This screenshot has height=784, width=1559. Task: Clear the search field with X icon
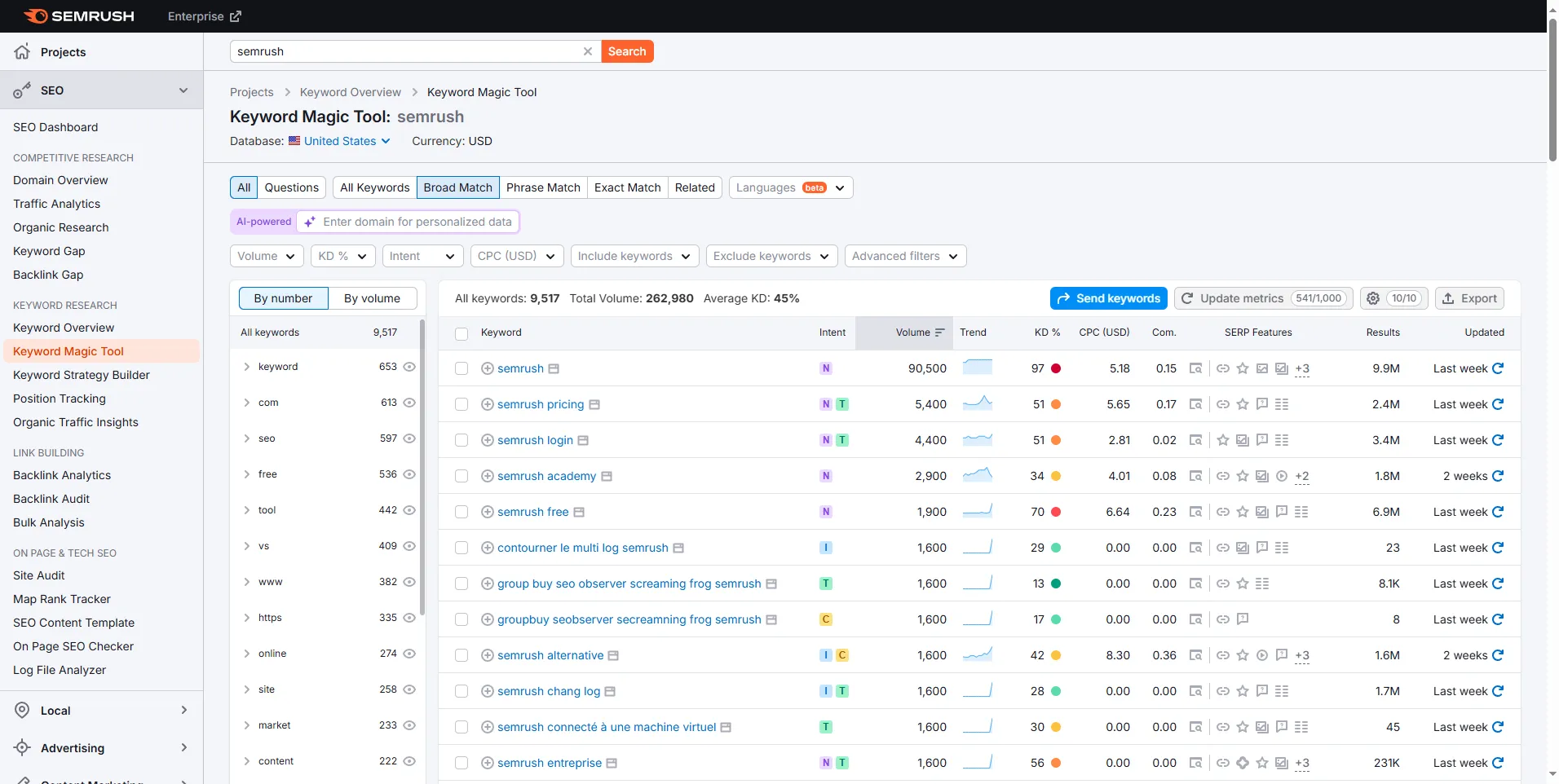pos(588,51)
